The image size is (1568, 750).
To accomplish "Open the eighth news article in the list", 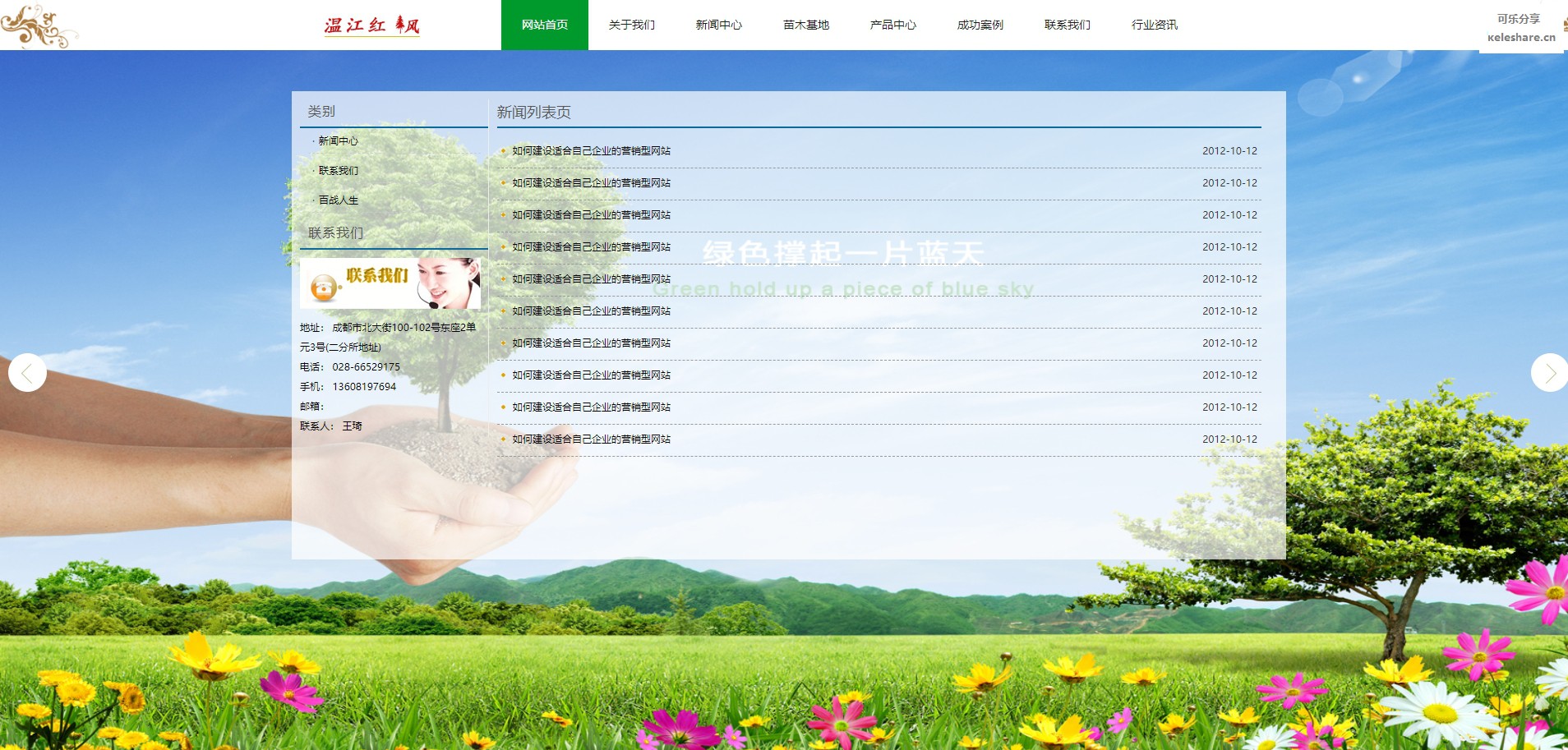I will point(591,375).
